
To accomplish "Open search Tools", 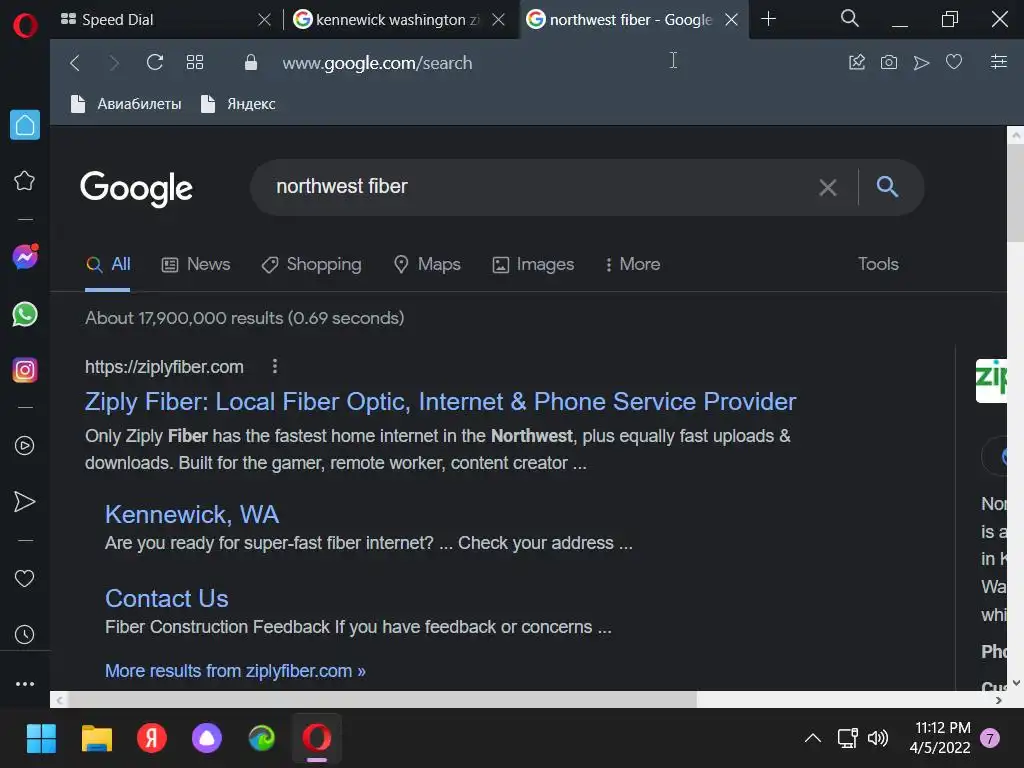I will click(x=878, y=264).
